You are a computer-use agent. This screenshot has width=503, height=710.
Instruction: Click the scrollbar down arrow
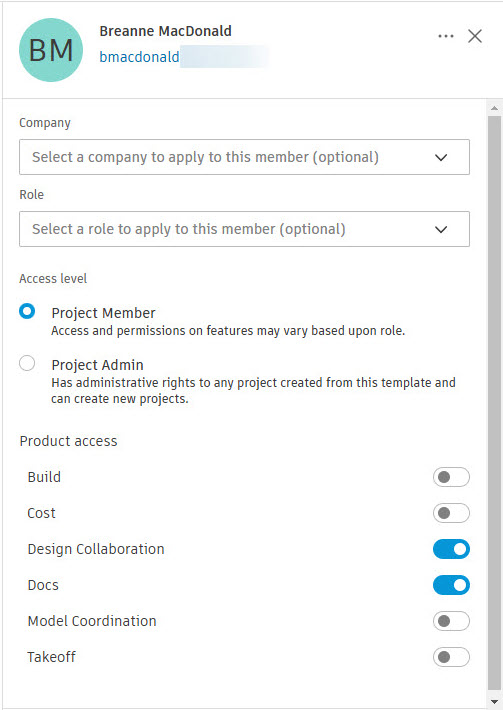coord(494,702)
